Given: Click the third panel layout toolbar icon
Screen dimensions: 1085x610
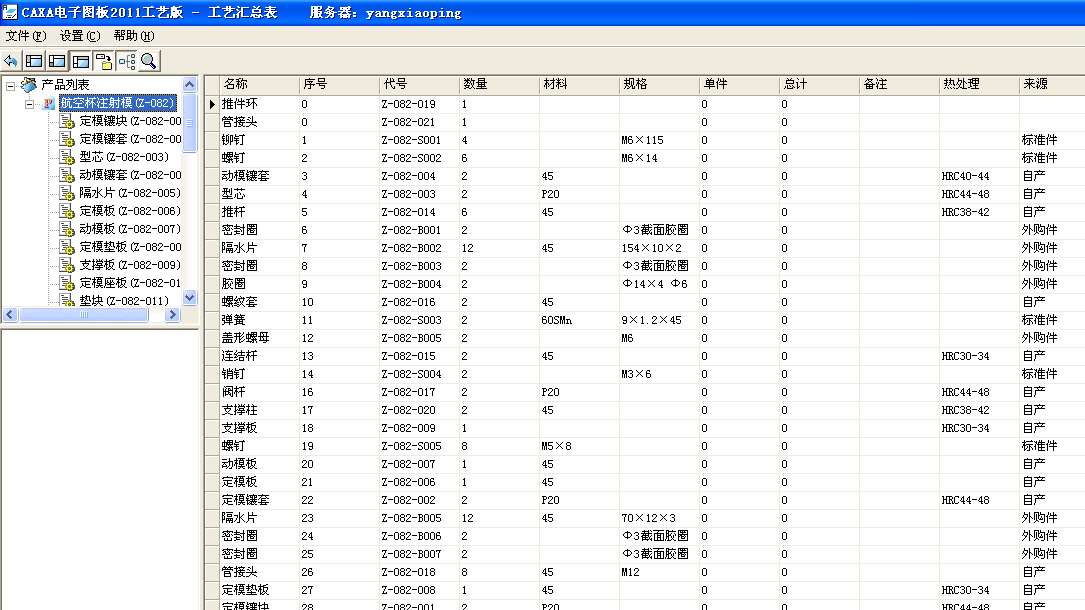Looking at the screenshot, I should (80, 61).
